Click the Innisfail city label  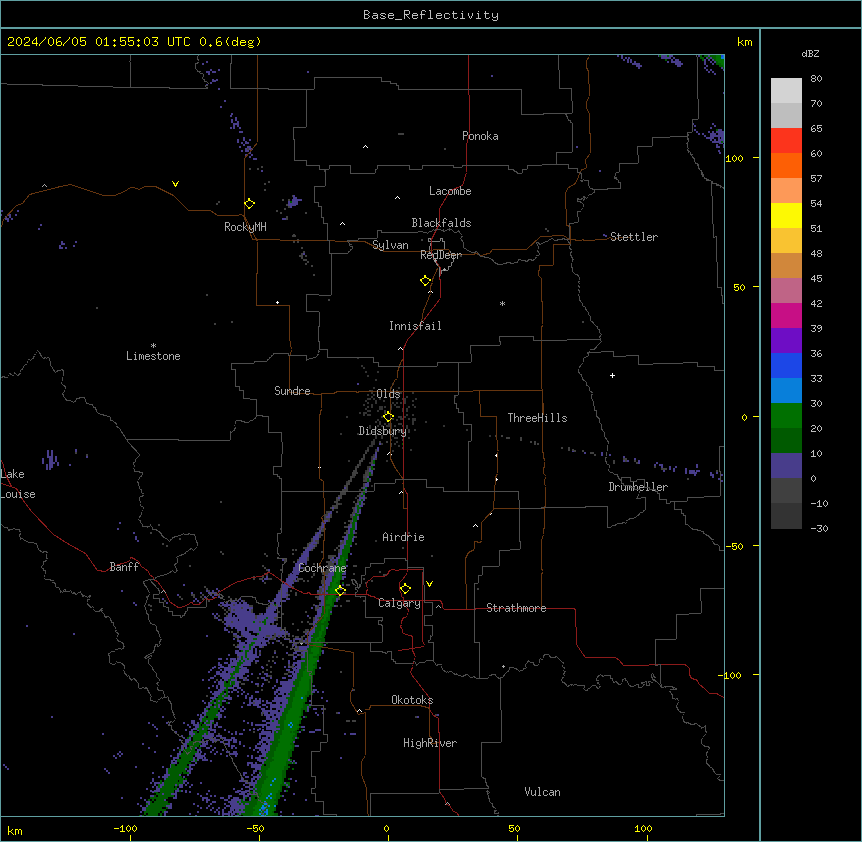pyautogui.click(x=415, y=326)
